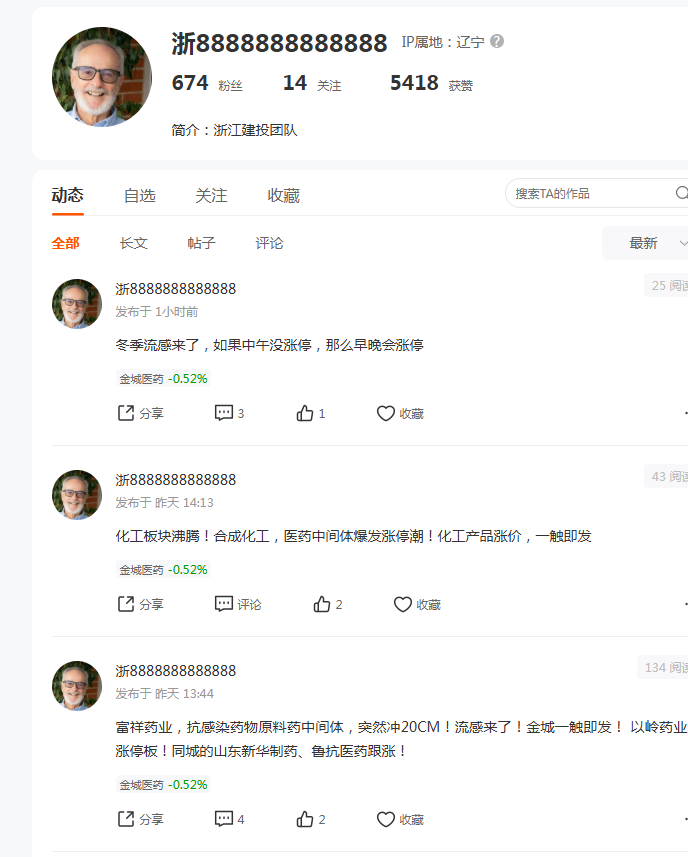The height and width of the screenshot is (857, 688).
Task: Open the 674 粉丝 followers count
Action: [x=207, y=83]
